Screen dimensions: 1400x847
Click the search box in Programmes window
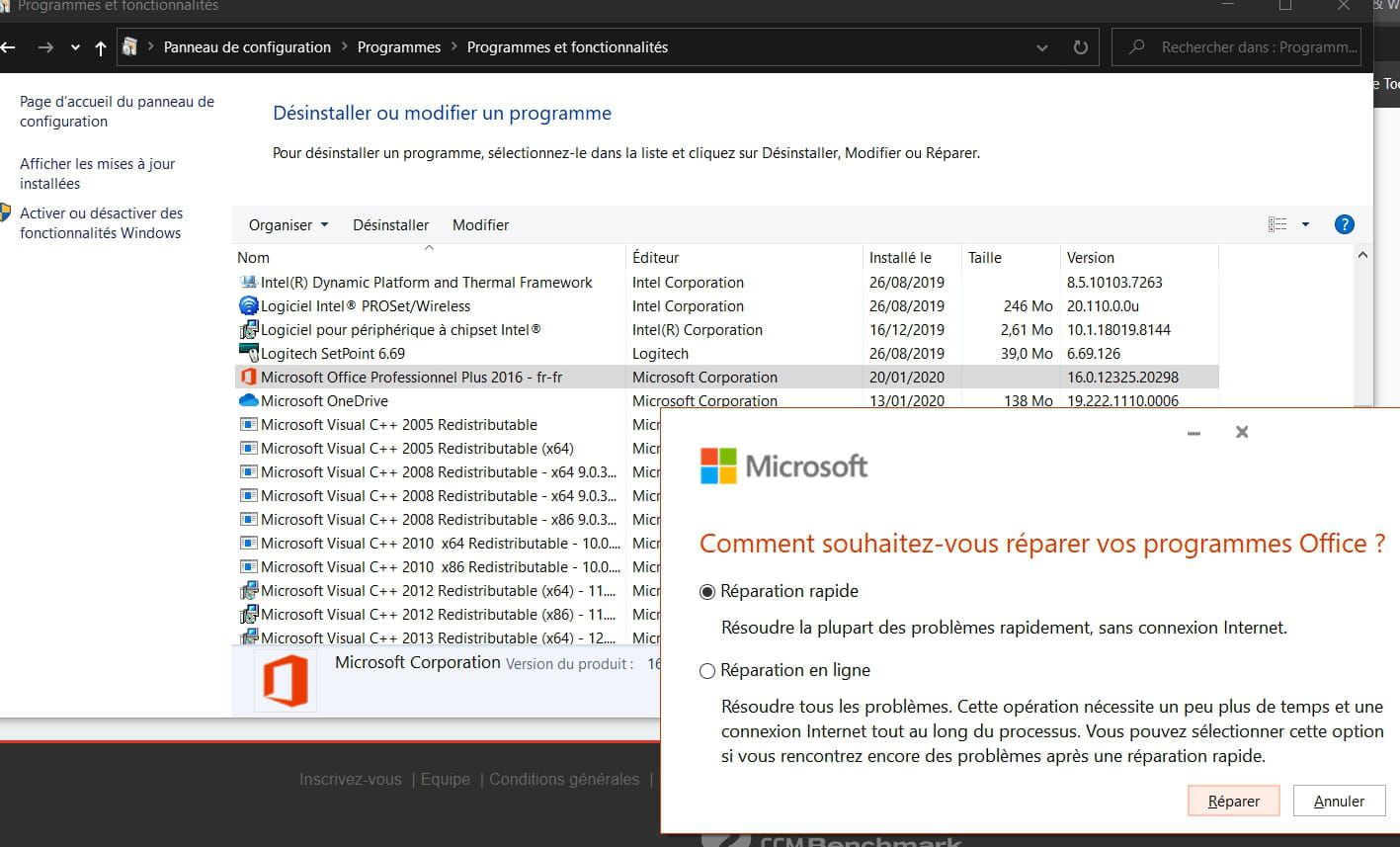pyautogui.click(x=1236, y=46)
